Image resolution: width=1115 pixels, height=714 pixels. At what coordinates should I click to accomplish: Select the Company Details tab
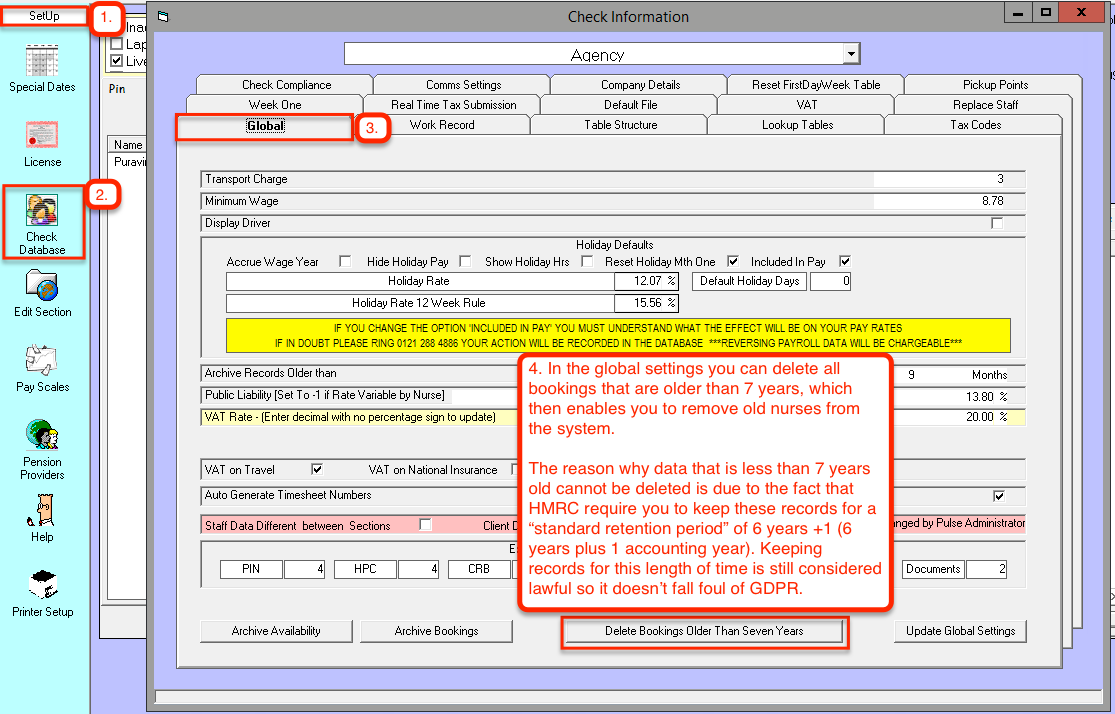point(640,85)
